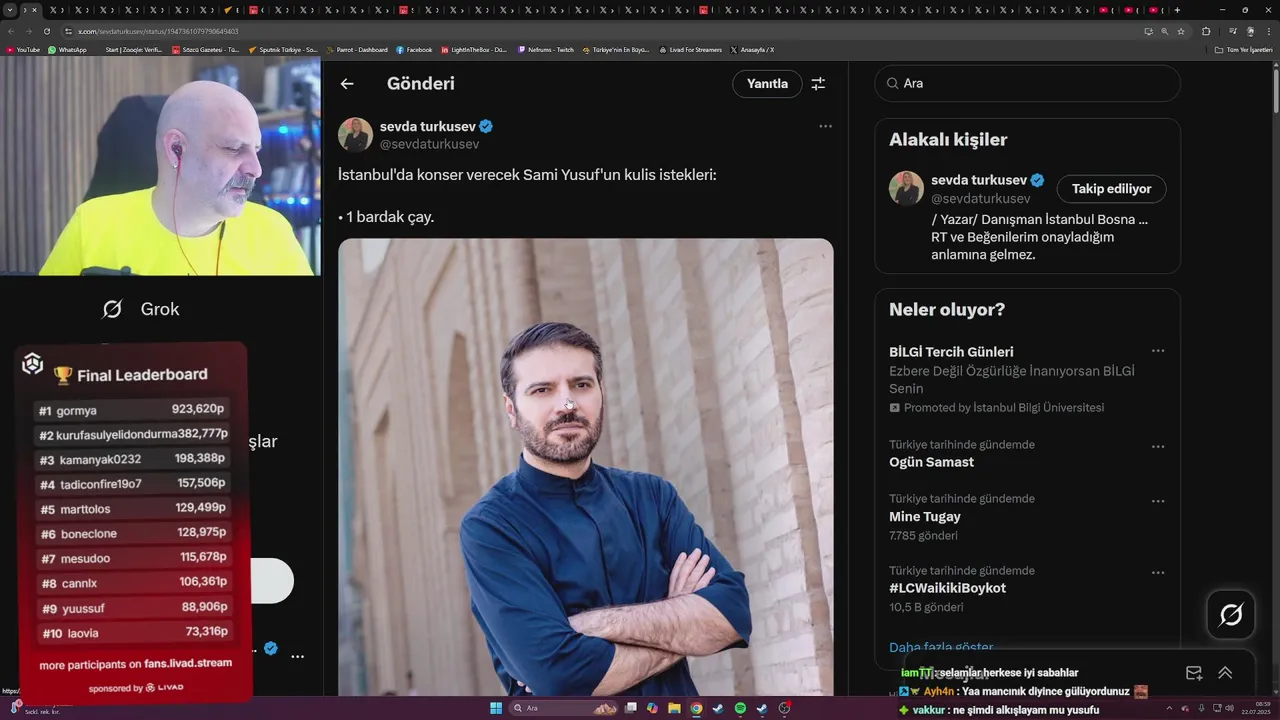This screenshot has height=720, width=1280.
Task: Open sevda turkusev in Alakalı kişiler panel
Action: click(x=979, y=180)
